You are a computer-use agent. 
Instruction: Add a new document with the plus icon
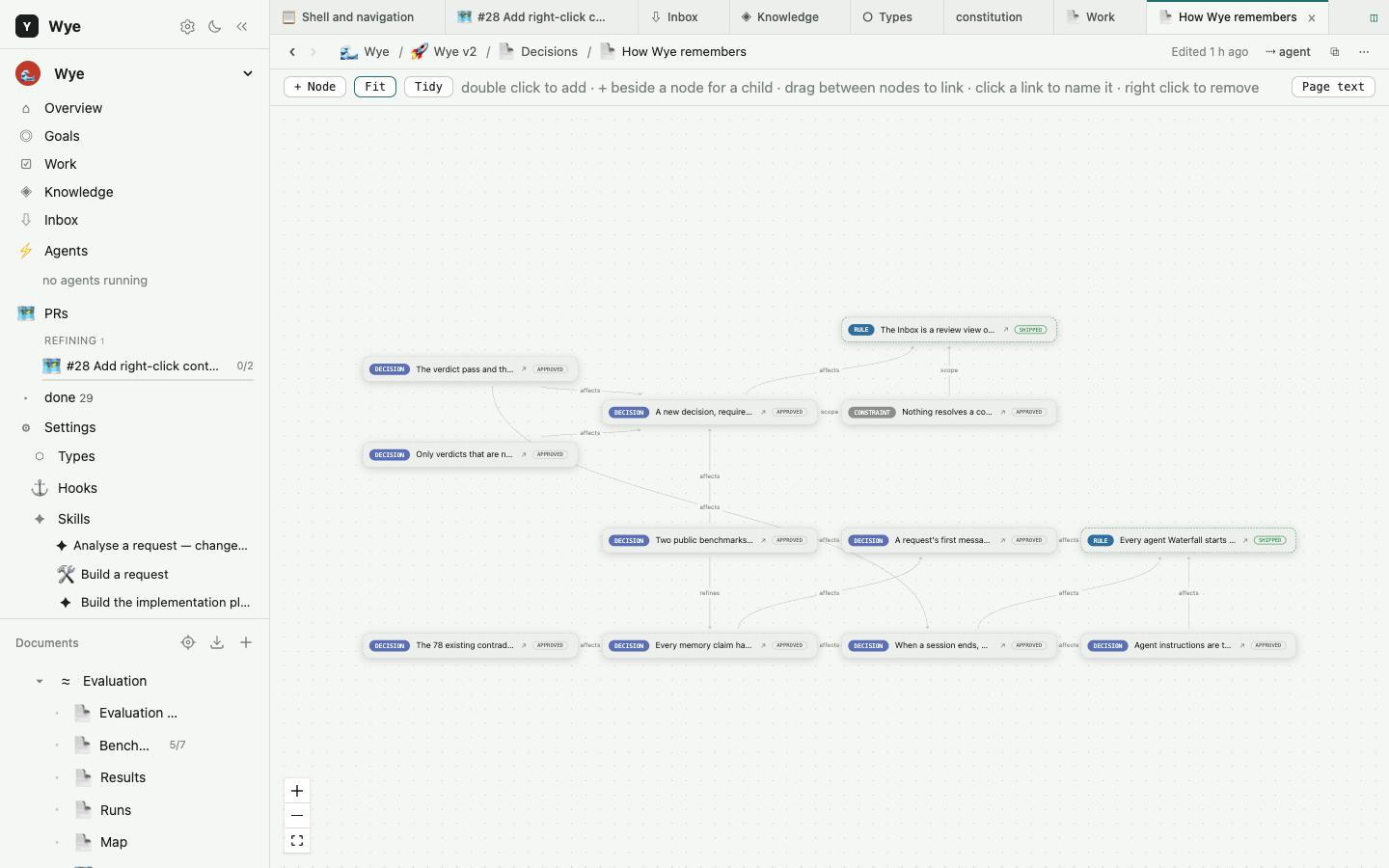tap(246, 643)
